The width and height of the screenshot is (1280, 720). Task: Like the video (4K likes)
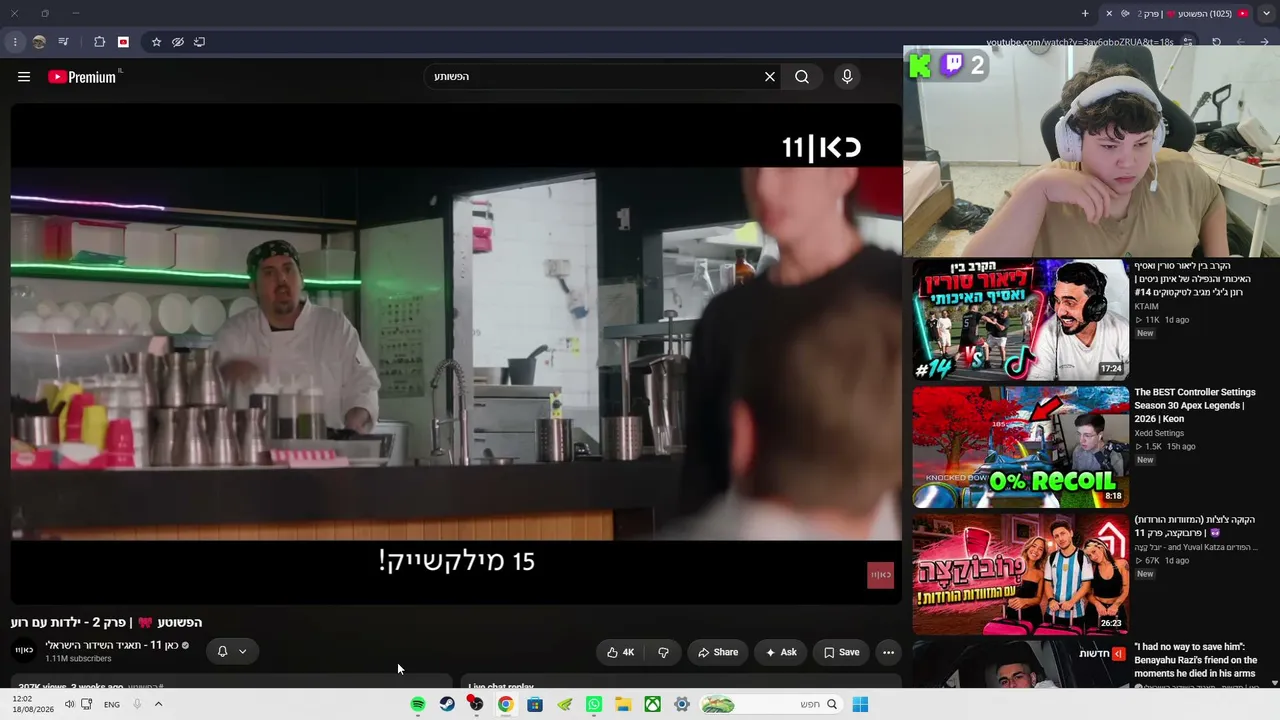pyautogui.click(x=620, y=652)
